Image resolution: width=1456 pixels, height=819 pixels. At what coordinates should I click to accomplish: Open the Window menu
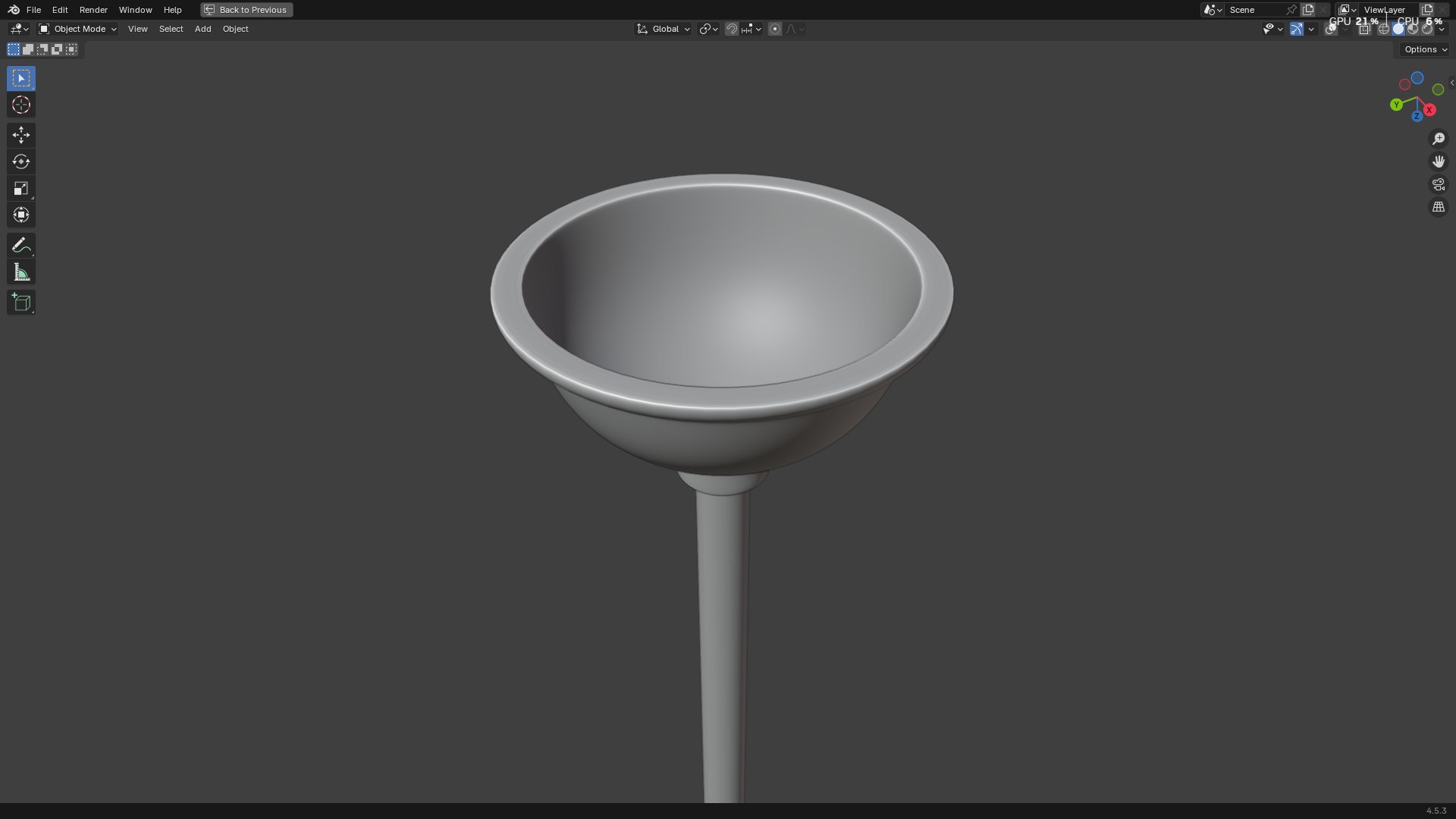(x=135, y=10)
